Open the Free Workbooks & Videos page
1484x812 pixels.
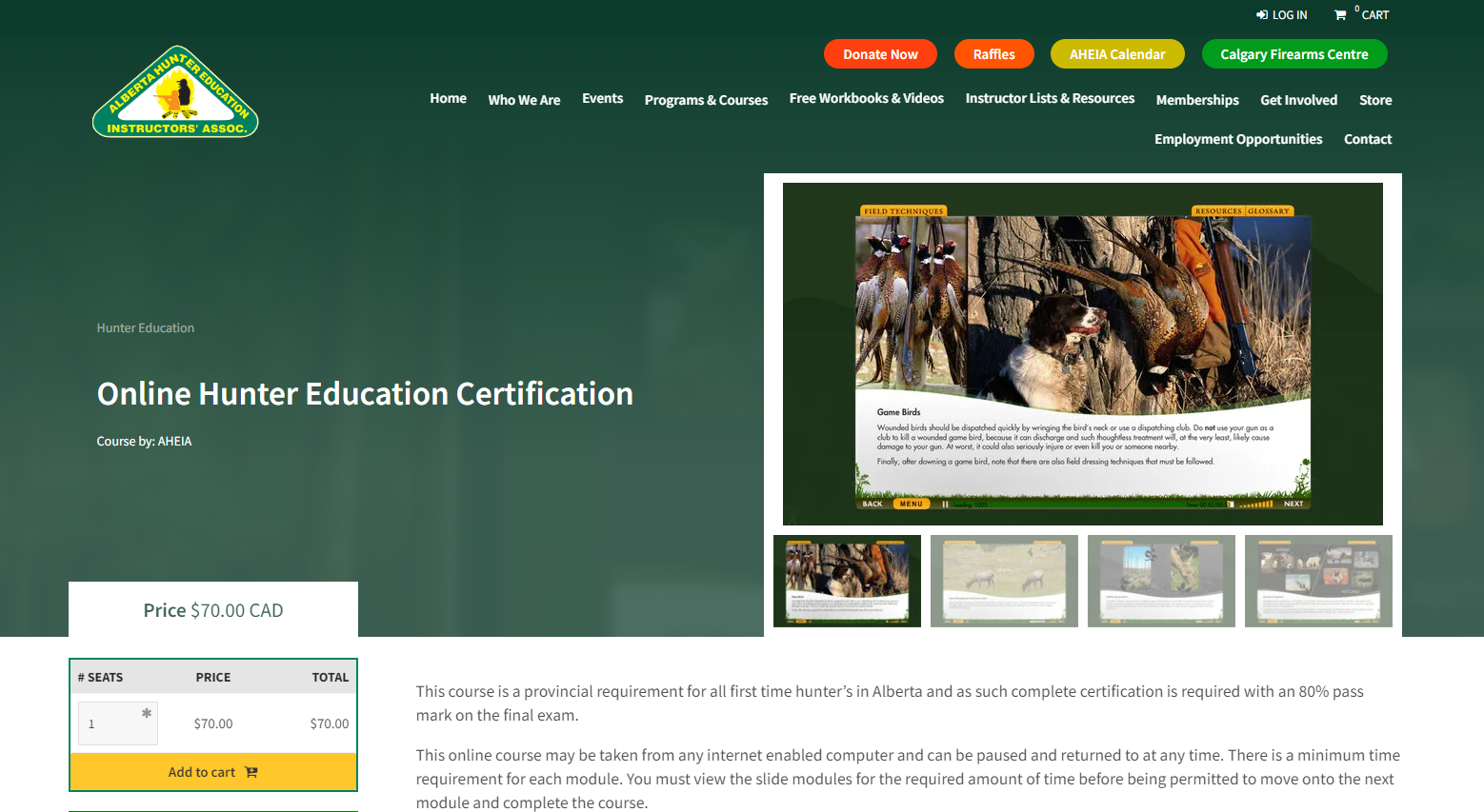pos(866,97)
